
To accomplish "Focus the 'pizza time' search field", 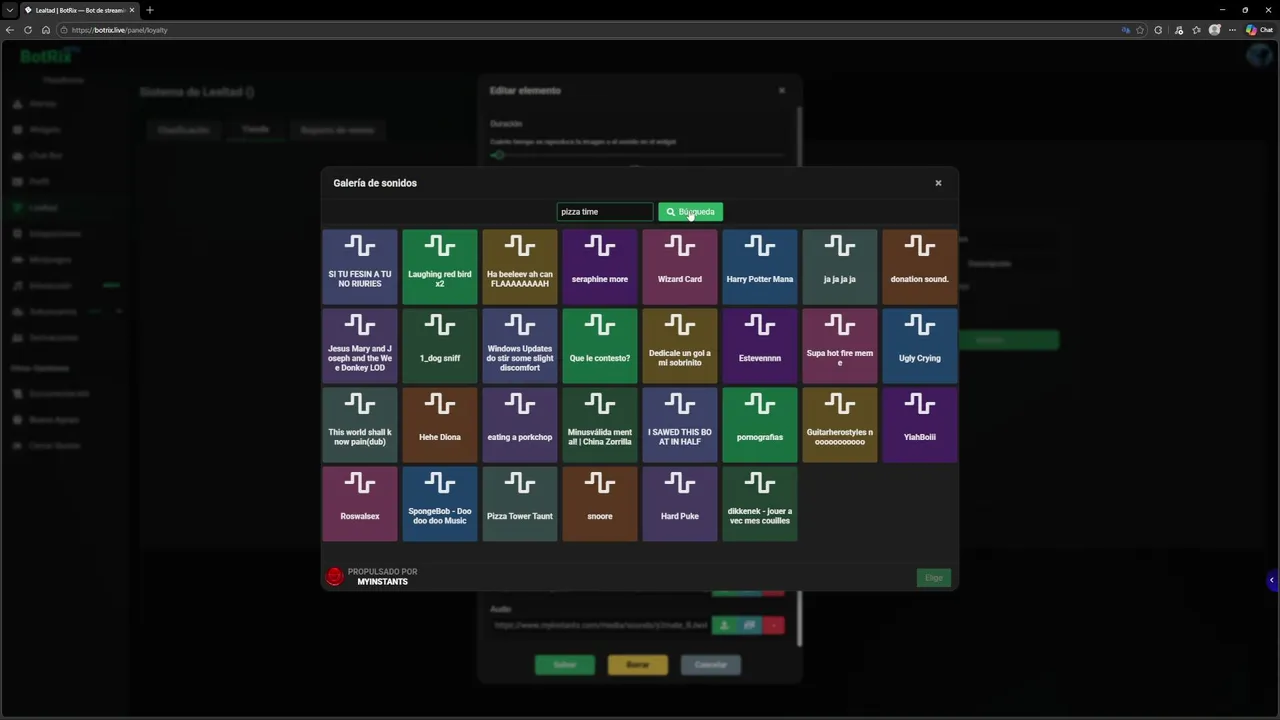I will point(605,212).
